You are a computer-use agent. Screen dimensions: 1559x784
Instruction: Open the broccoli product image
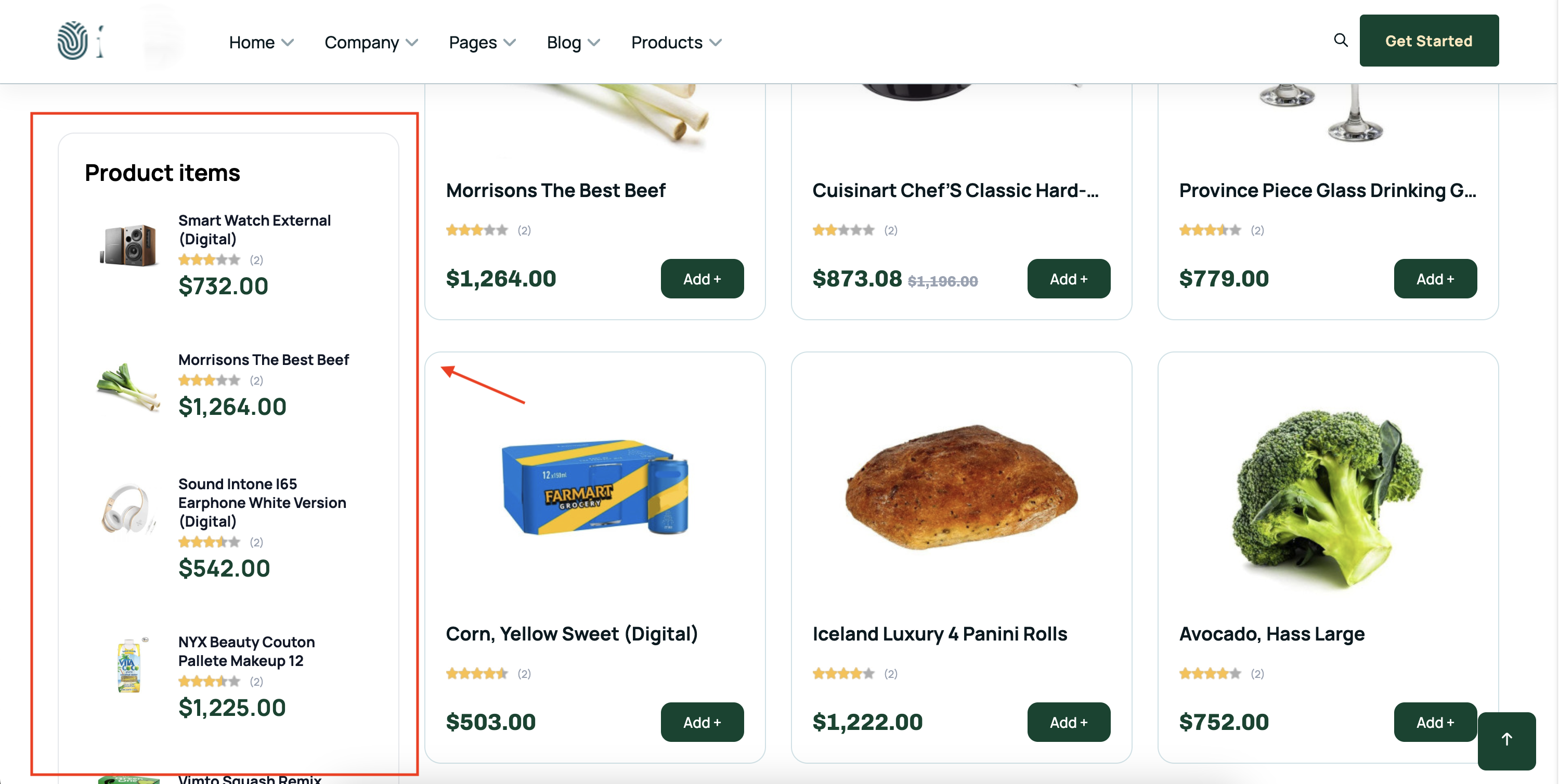(1328, 497)
